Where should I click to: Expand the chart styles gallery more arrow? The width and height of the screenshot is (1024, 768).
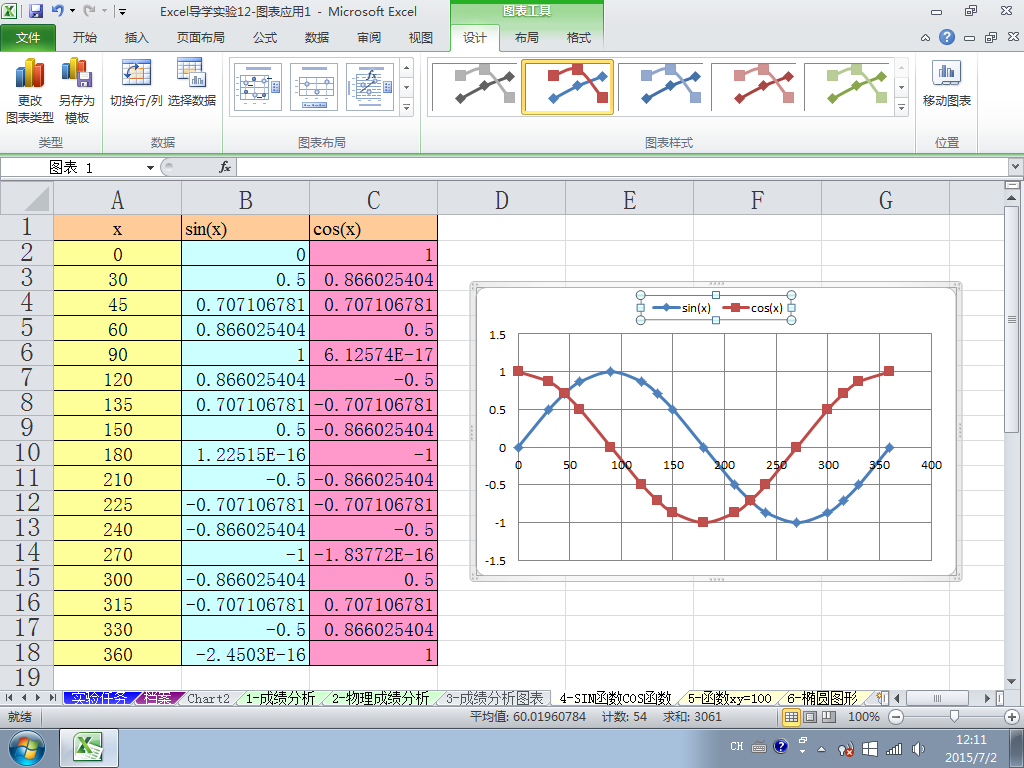coord(901,107)
